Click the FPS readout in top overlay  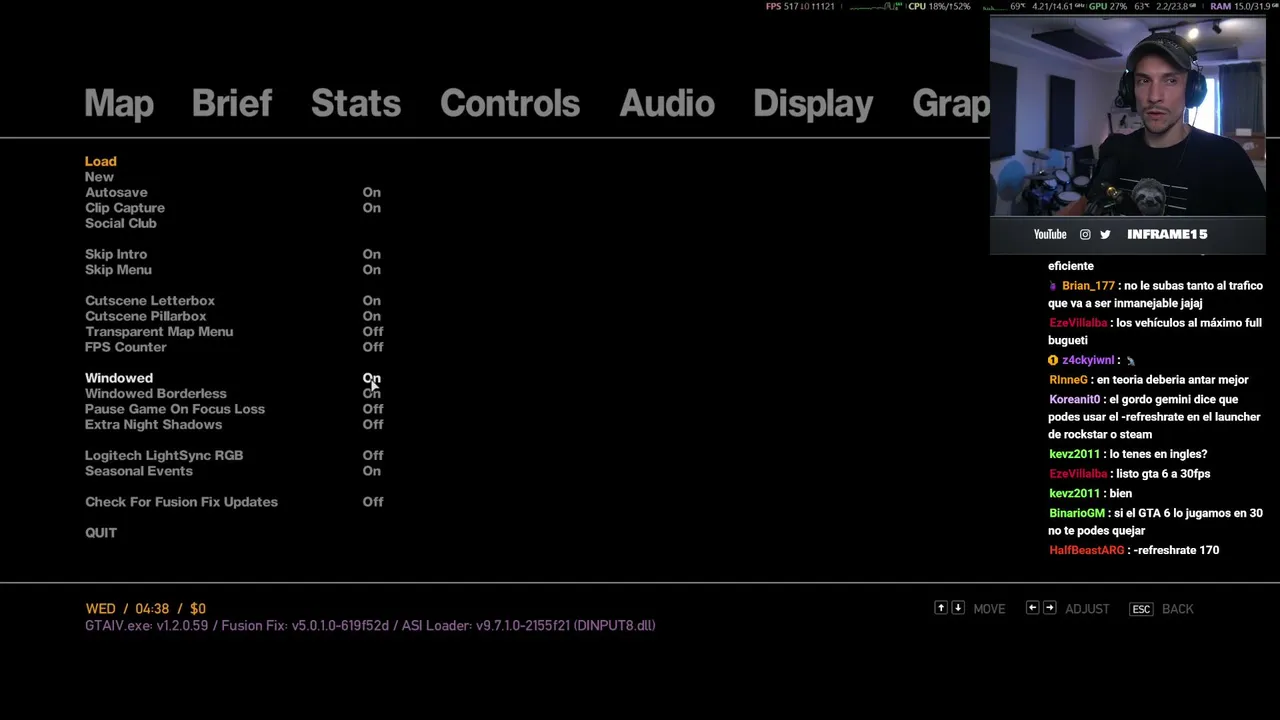[x=800, y=7]
